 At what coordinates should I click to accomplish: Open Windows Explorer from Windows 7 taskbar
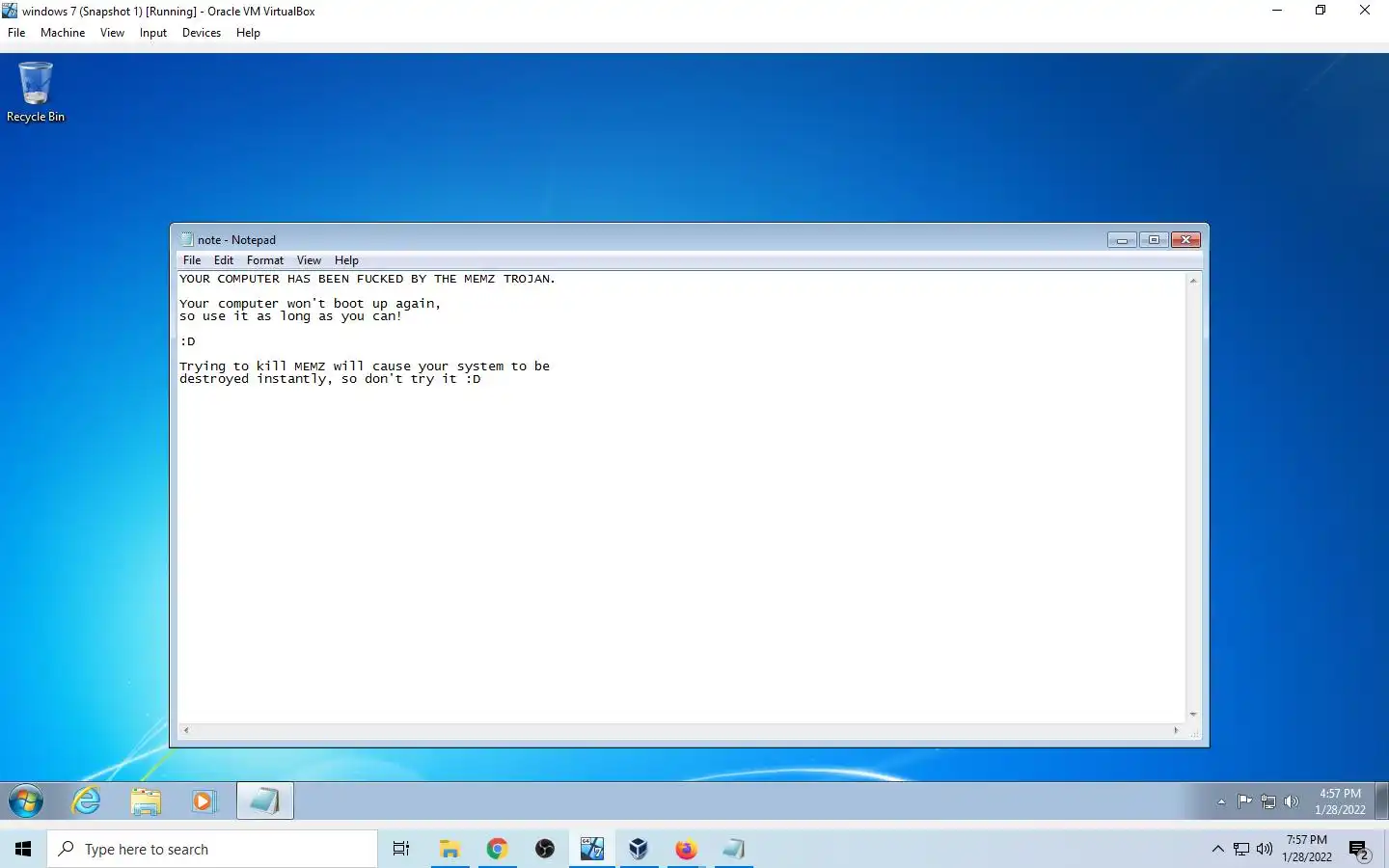tap(146, 800)
